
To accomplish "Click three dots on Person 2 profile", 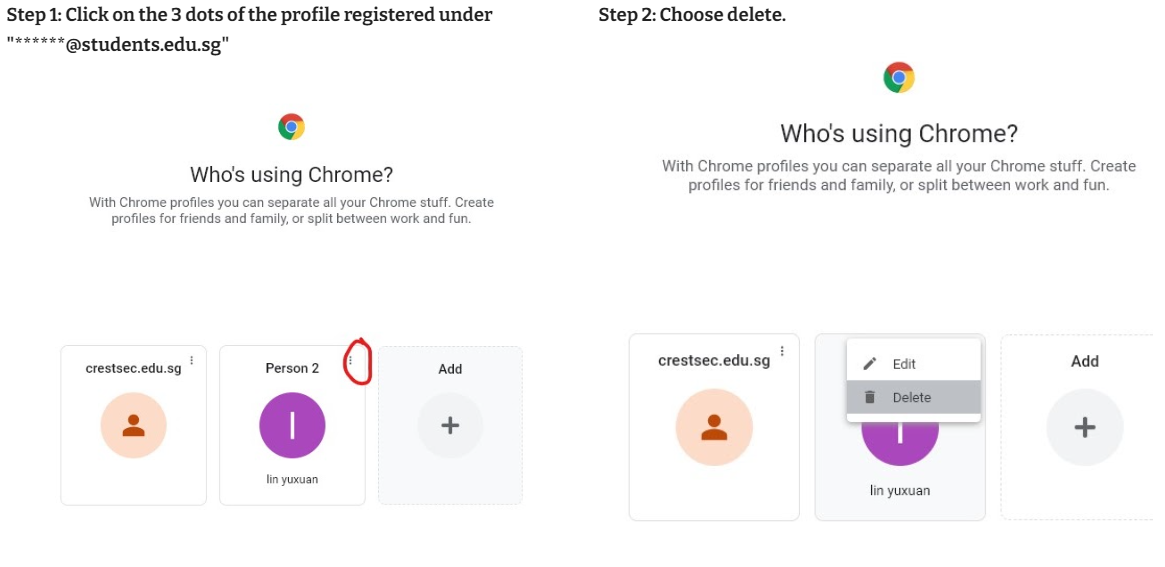I will [x=351, y=360].
